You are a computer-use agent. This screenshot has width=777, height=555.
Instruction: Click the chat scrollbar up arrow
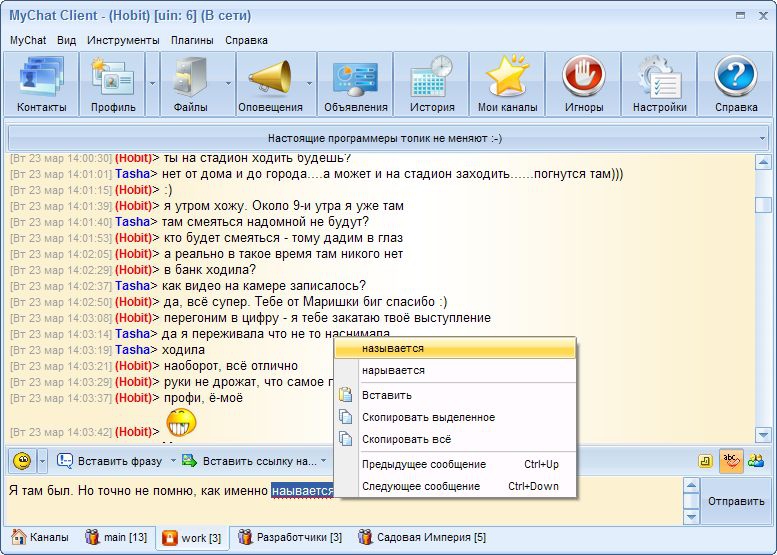coord(763,162)
